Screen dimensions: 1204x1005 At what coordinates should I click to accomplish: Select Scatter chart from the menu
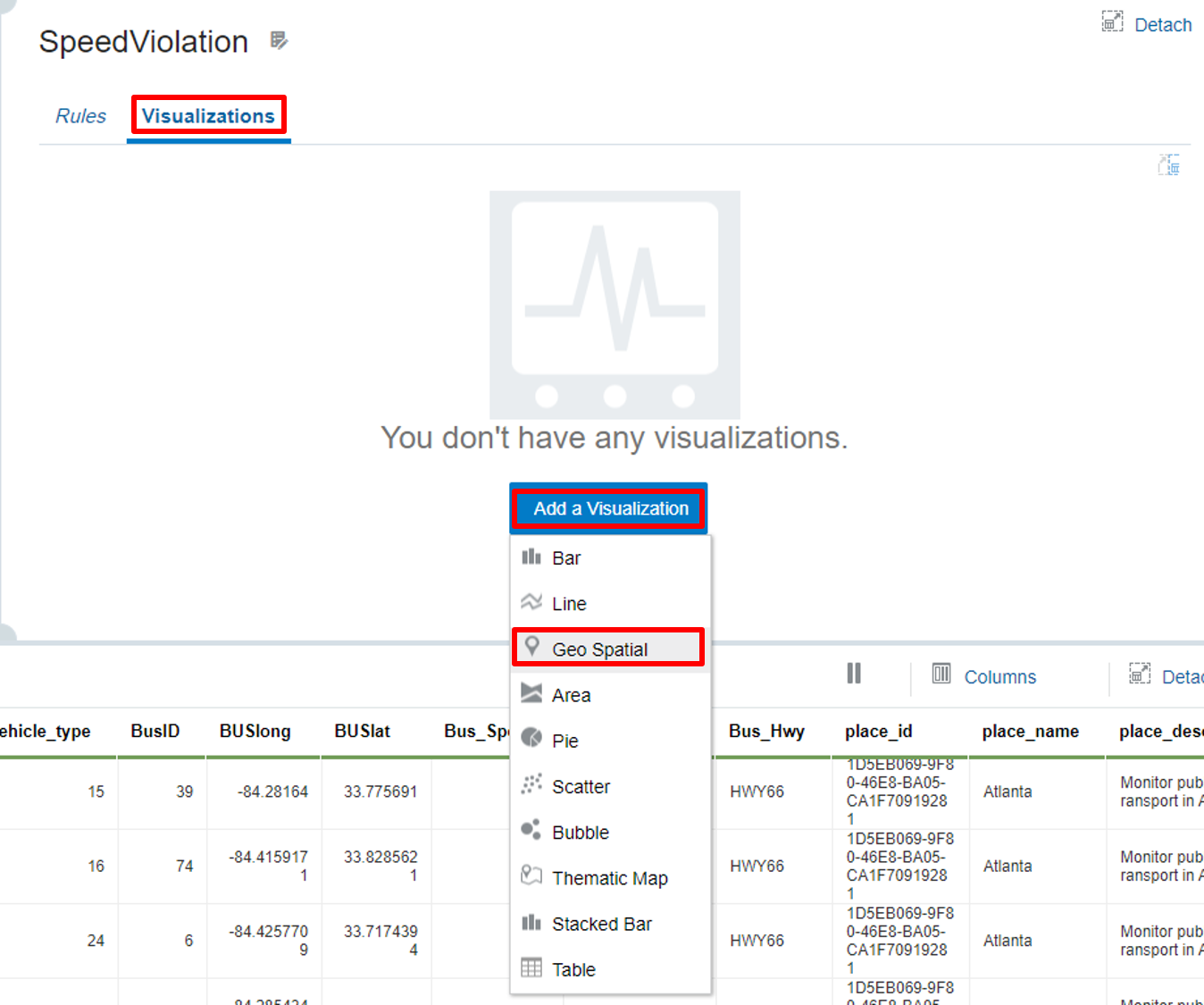581,786
